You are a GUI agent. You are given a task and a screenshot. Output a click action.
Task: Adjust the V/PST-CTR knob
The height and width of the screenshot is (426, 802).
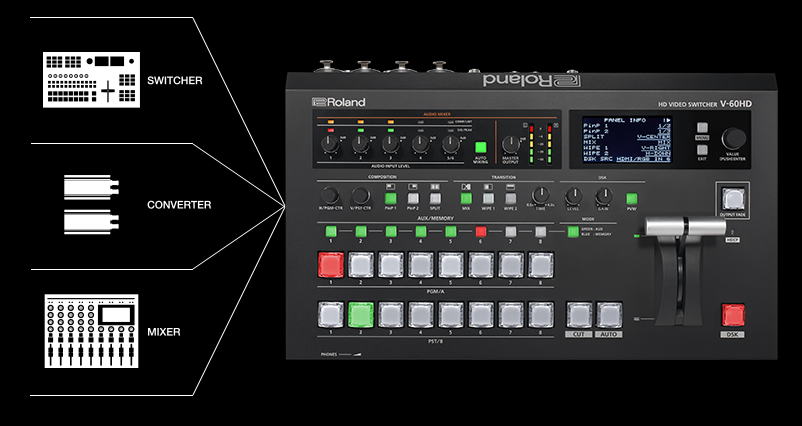pyautogui.click(x=360, y=196)
